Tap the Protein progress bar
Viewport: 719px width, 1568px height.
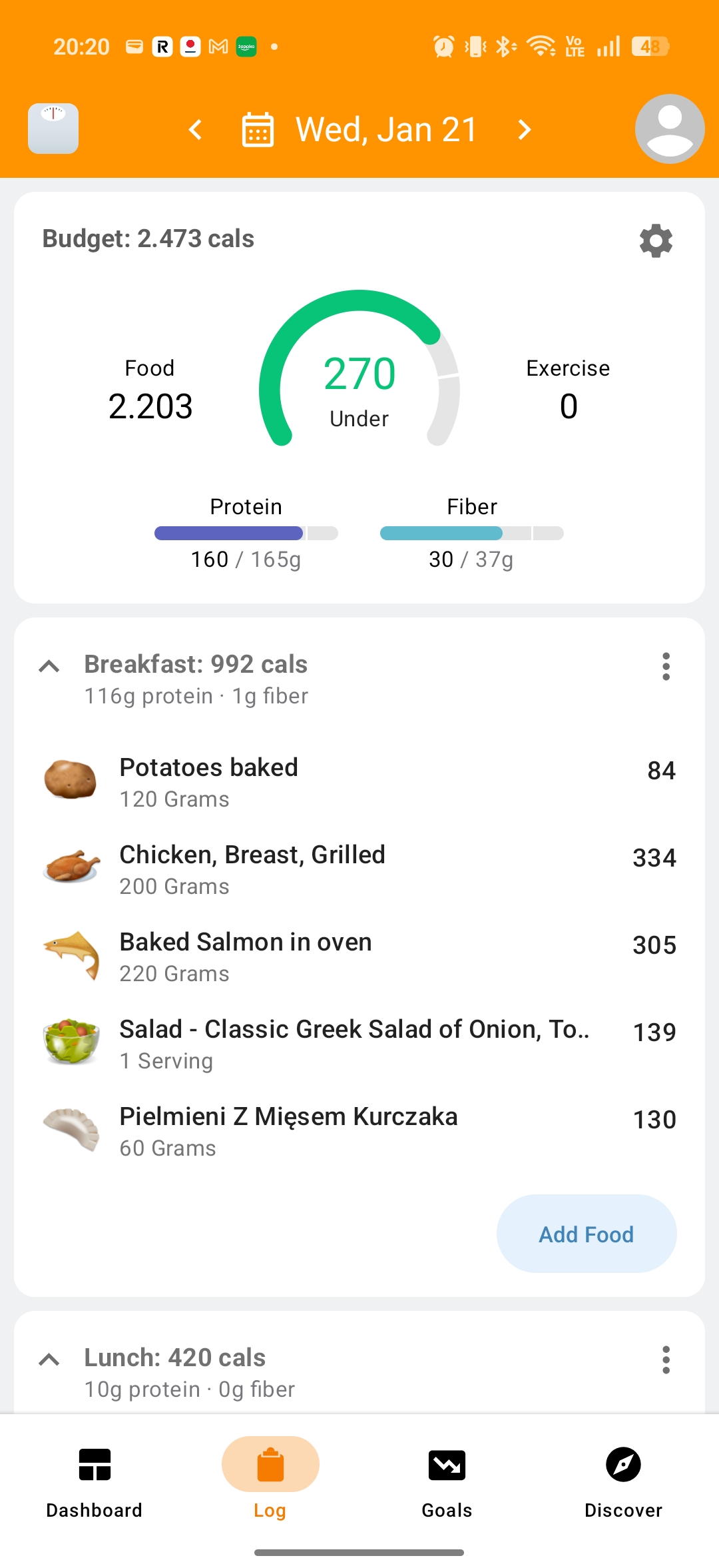click(x=246, y=533)
